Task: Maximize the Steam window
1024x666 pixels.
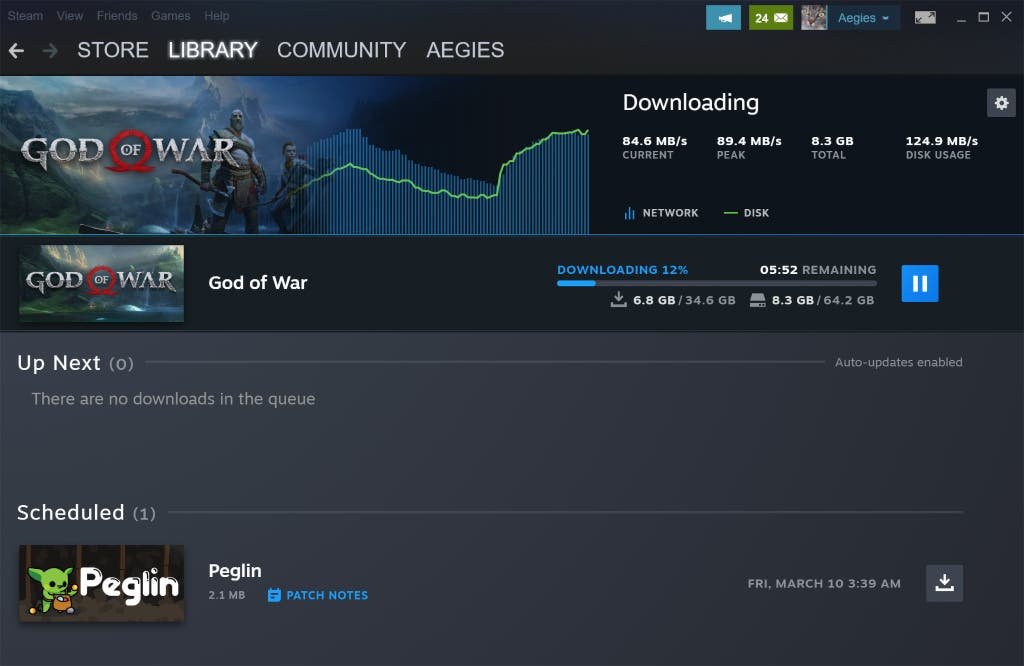Action: pos(984,18)
